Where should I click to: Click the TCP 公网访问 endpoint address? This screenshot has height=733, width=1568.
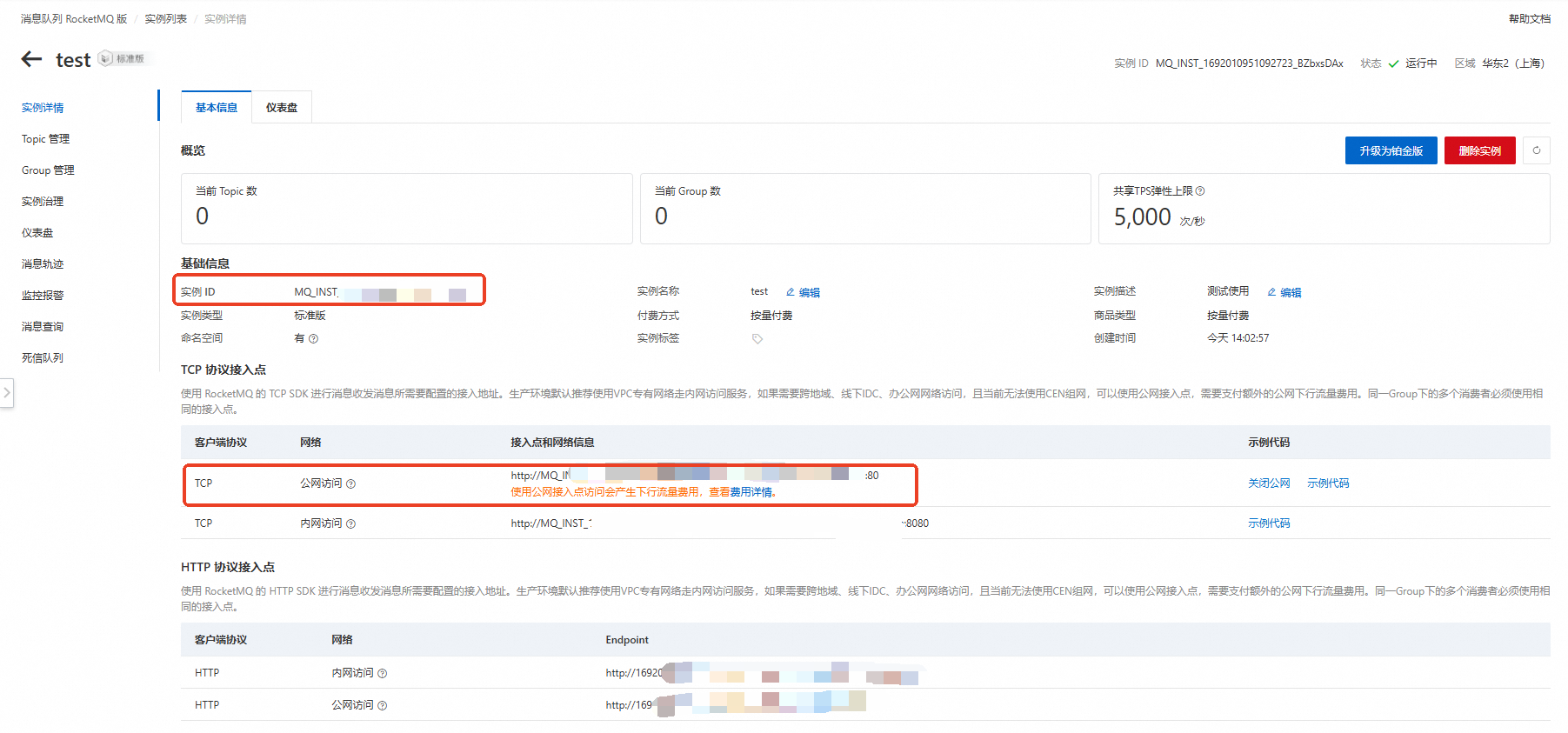point(695,476)
